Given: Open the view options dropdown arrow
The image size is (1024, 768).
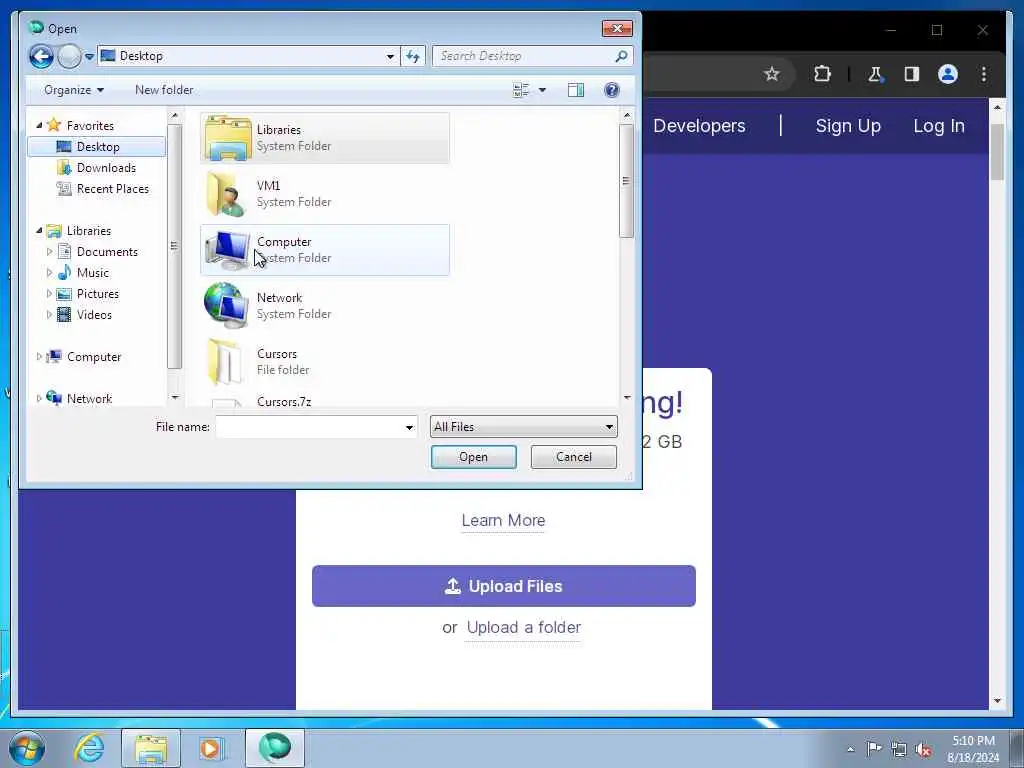Looking at the screenshot, I should pyautogui.click(x=542, y=90).
